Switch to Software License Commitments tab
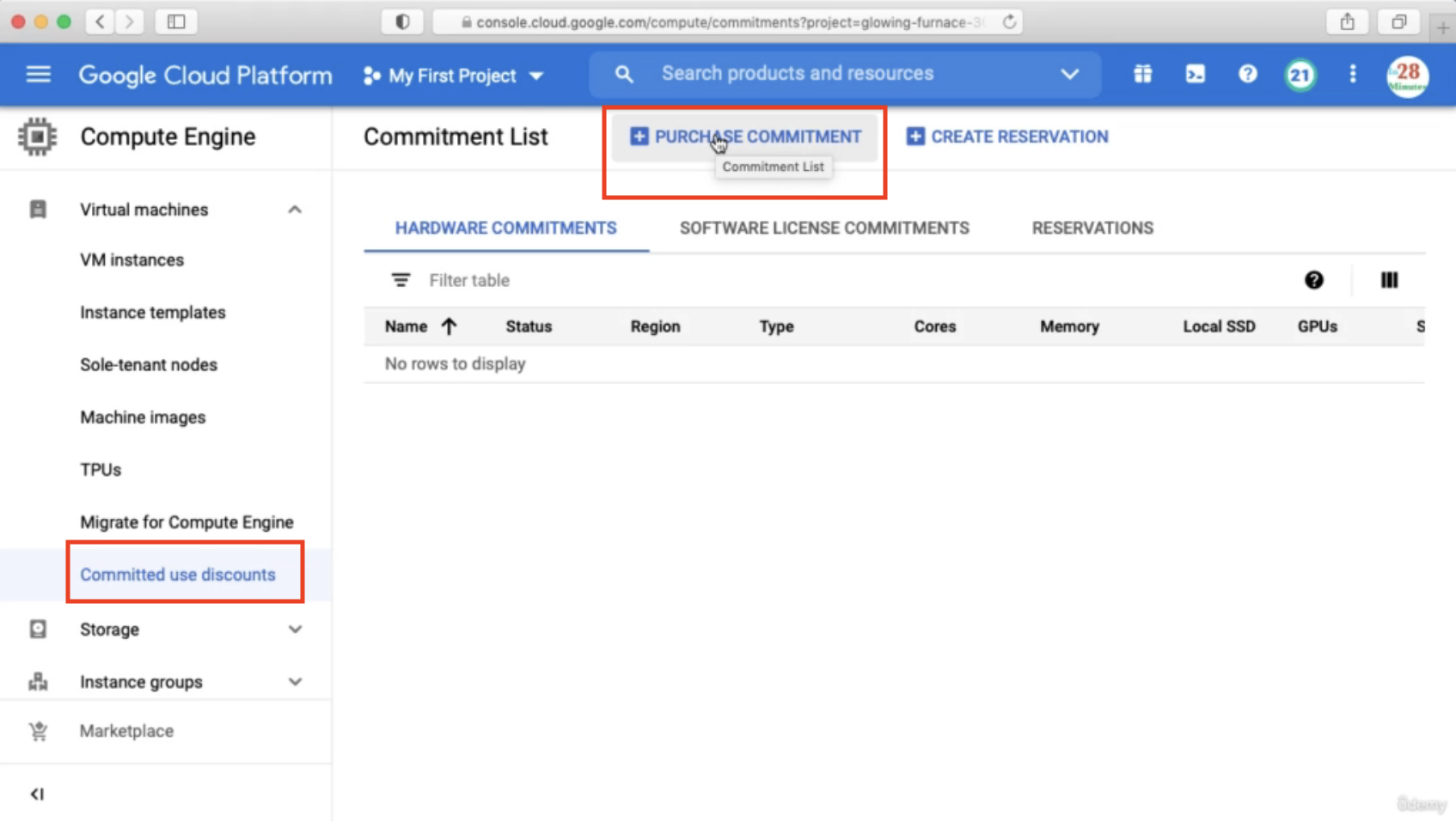This screenshot has width=1456, height=823. [824, 229]
